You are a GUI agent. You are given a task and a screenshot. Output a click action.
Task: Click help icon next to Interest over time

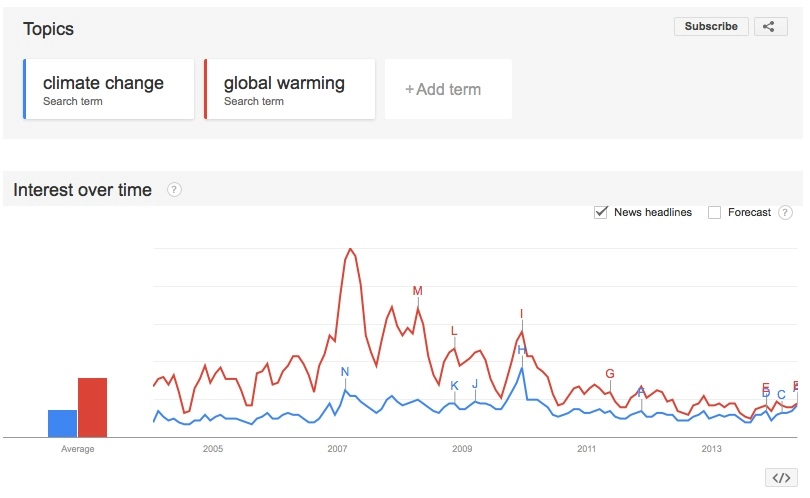(x=174, y=190)
